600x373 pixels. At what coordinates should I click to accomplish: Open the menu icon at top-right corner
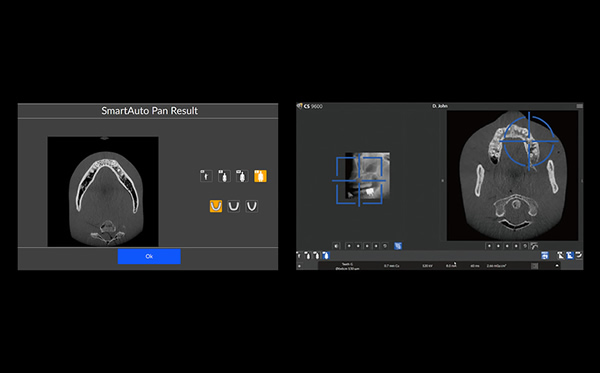pos(580,106)
